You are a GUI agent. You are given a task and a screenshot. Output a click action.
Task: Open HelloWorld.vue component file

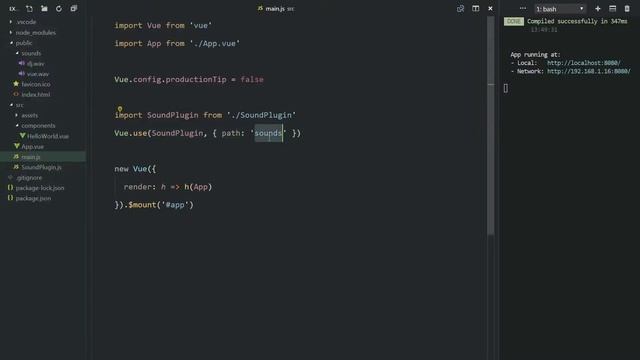48,136
